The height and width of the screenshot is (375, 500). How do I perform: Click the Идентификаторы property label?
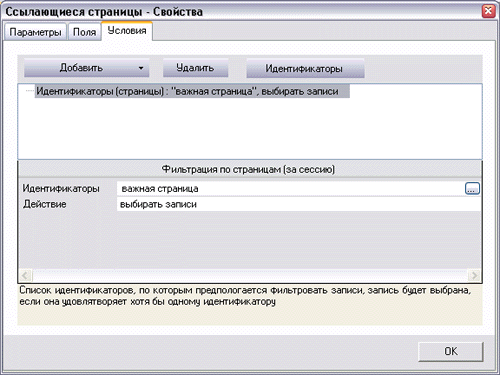coord(61,189)
